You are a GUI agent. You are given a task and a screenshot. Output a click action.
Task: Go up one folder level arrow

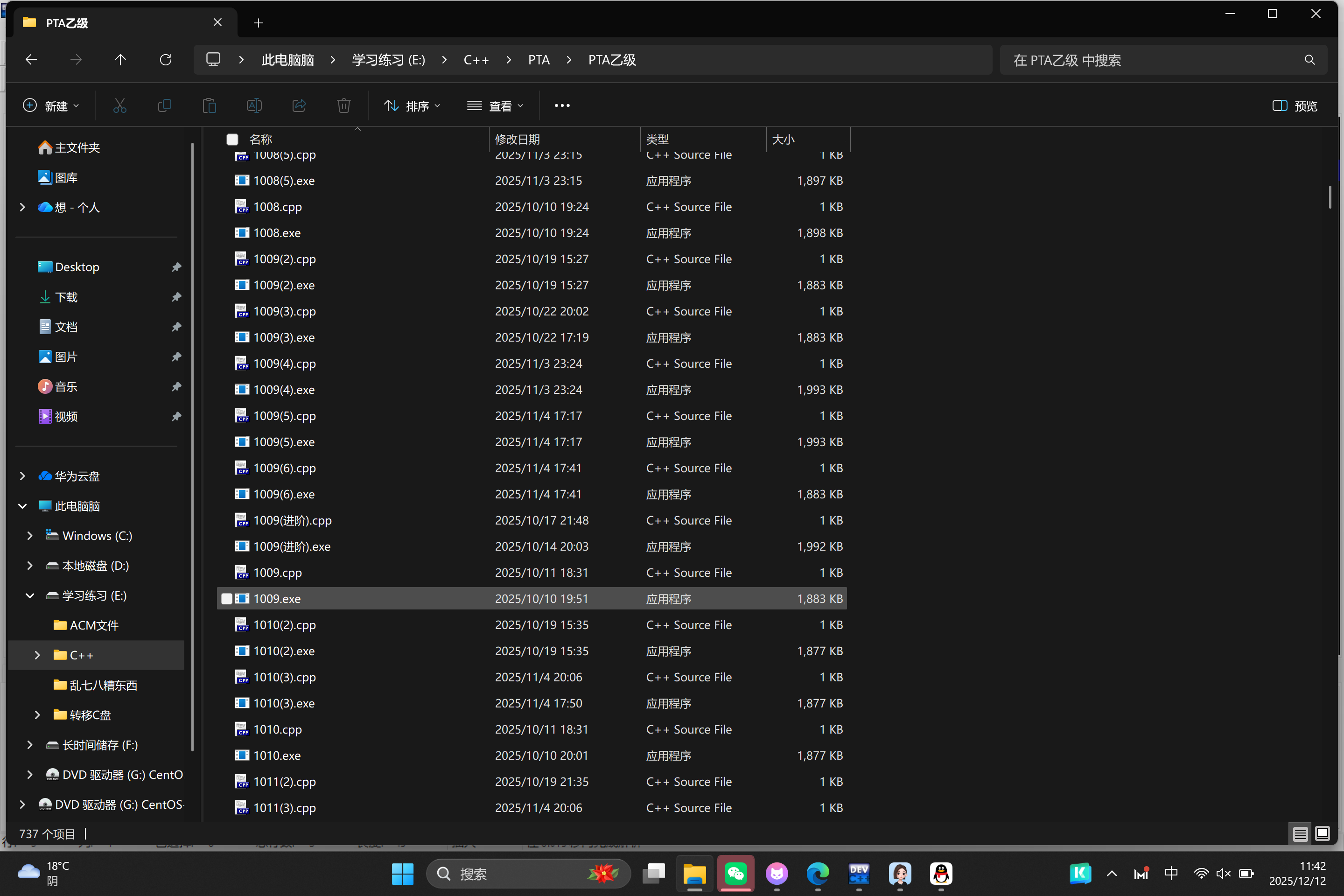click(120, 59)
